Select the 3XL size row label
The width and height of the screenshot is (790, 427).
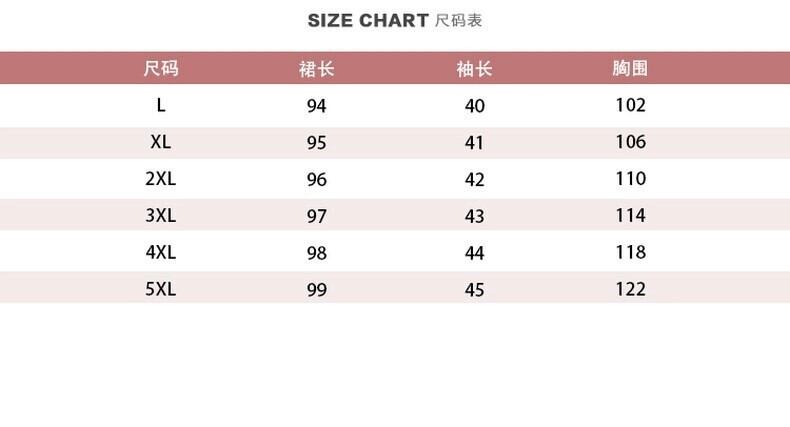coord(160,215)
